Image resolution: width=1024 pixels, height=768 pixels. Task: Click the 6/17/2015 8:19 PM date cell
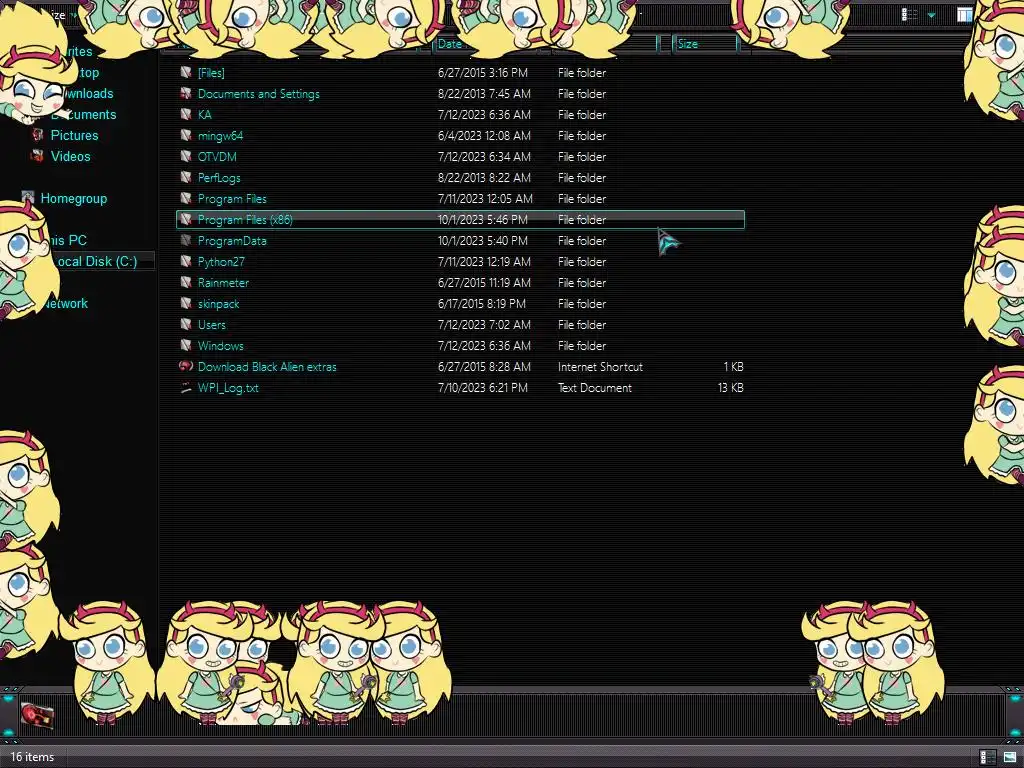click(x=481, y=304)
